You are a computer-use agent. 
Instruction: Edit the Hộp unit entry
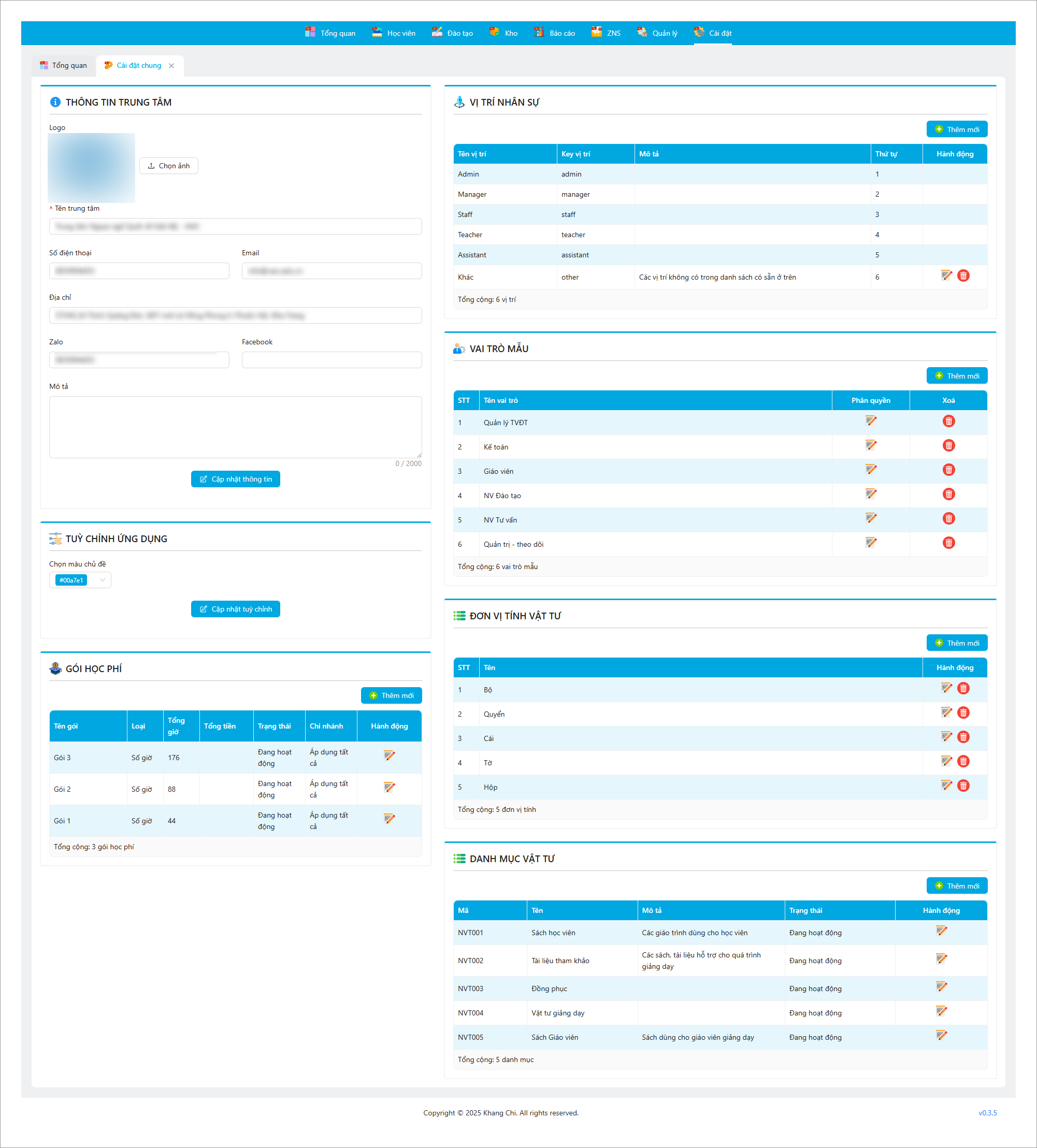[x=946, y=786]
